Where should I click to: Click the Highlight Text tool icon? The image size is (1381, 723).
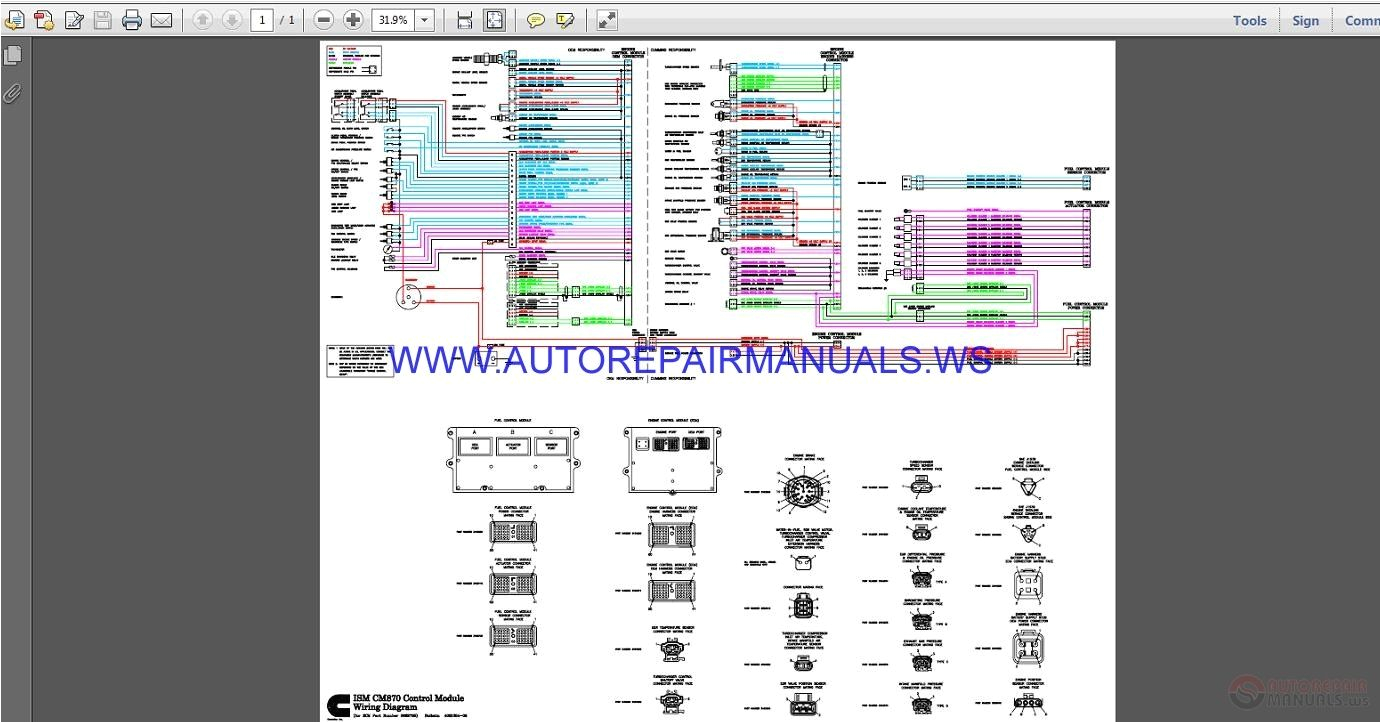coord(565,19)
